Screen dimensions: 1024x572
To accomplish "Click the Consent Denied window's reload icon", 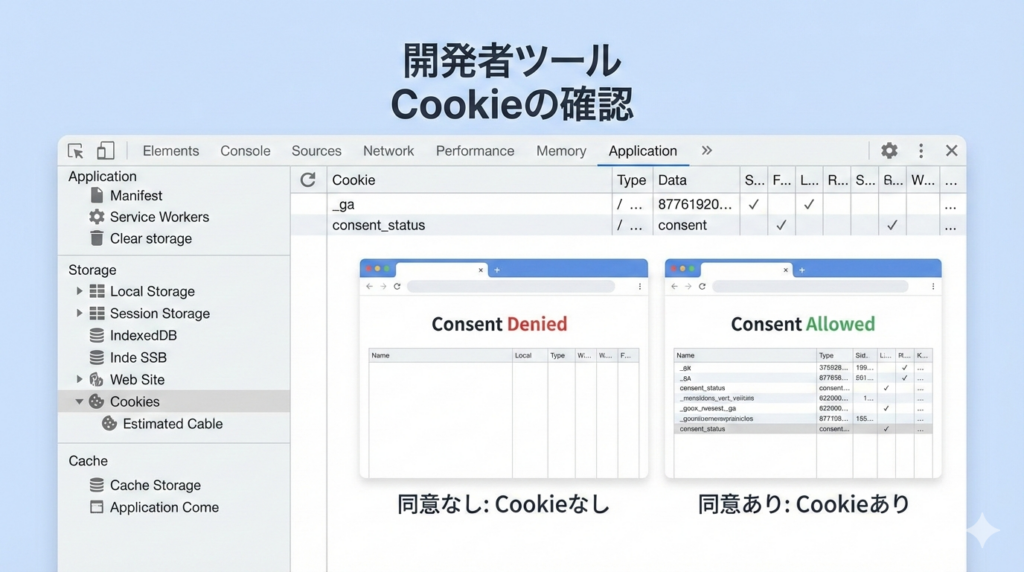I will tap(397, 287).
